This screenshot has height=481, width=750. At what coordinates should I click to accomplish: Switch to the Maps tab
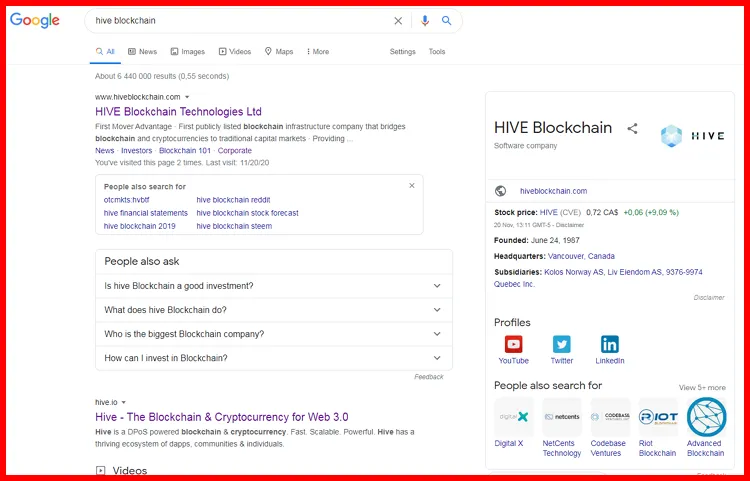tap(279, 52)
